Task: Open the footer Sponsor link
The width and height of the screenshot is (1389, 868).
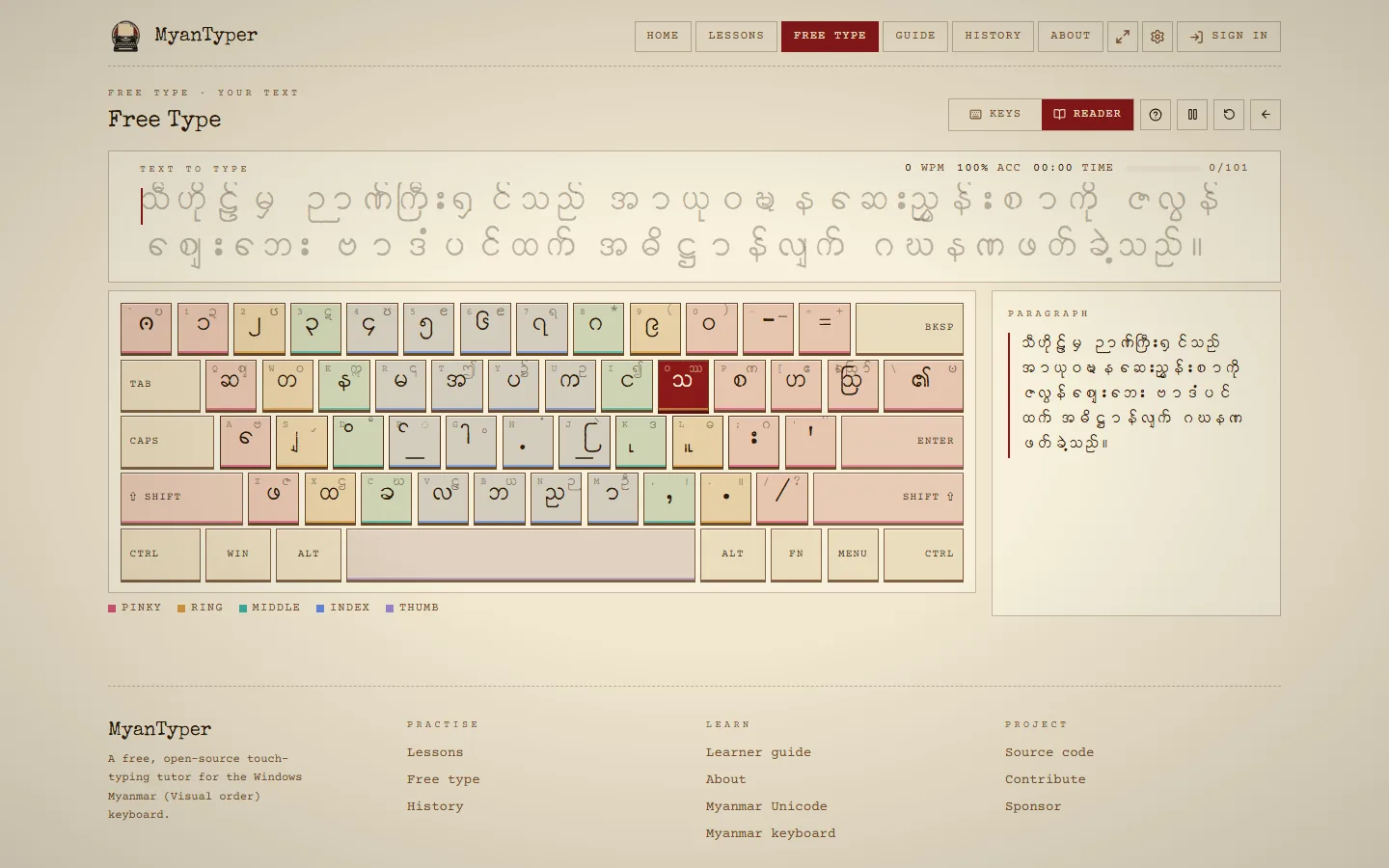Action: [x=1033, y=806]
